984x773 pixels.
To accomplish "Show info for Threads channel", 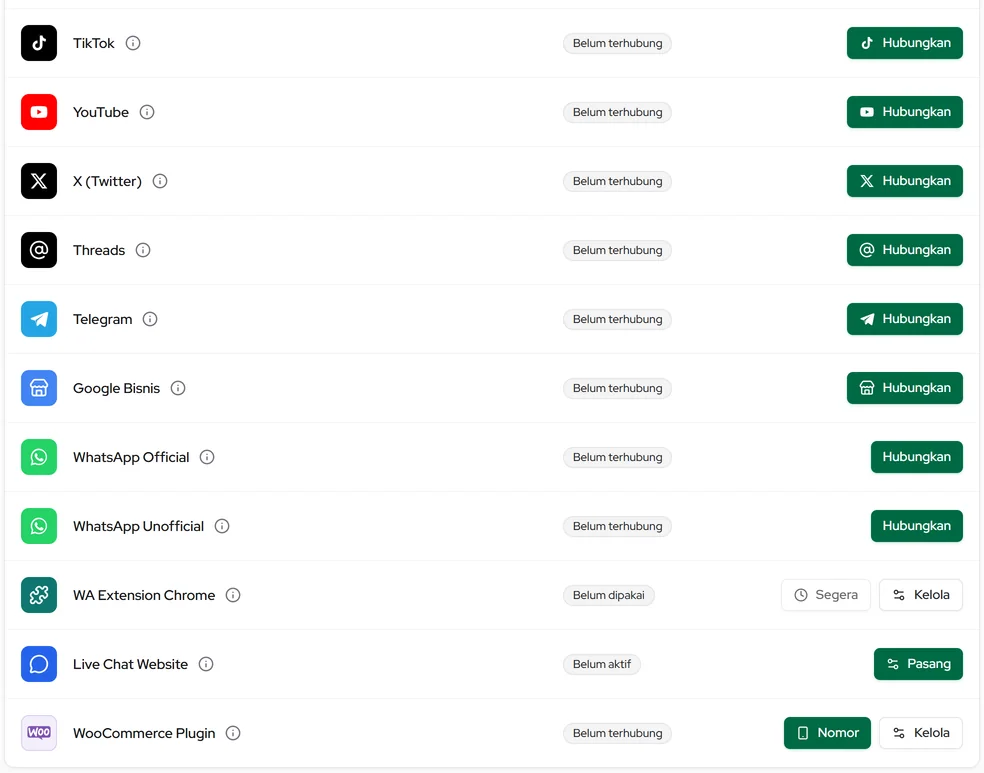I will pos(143,250).
